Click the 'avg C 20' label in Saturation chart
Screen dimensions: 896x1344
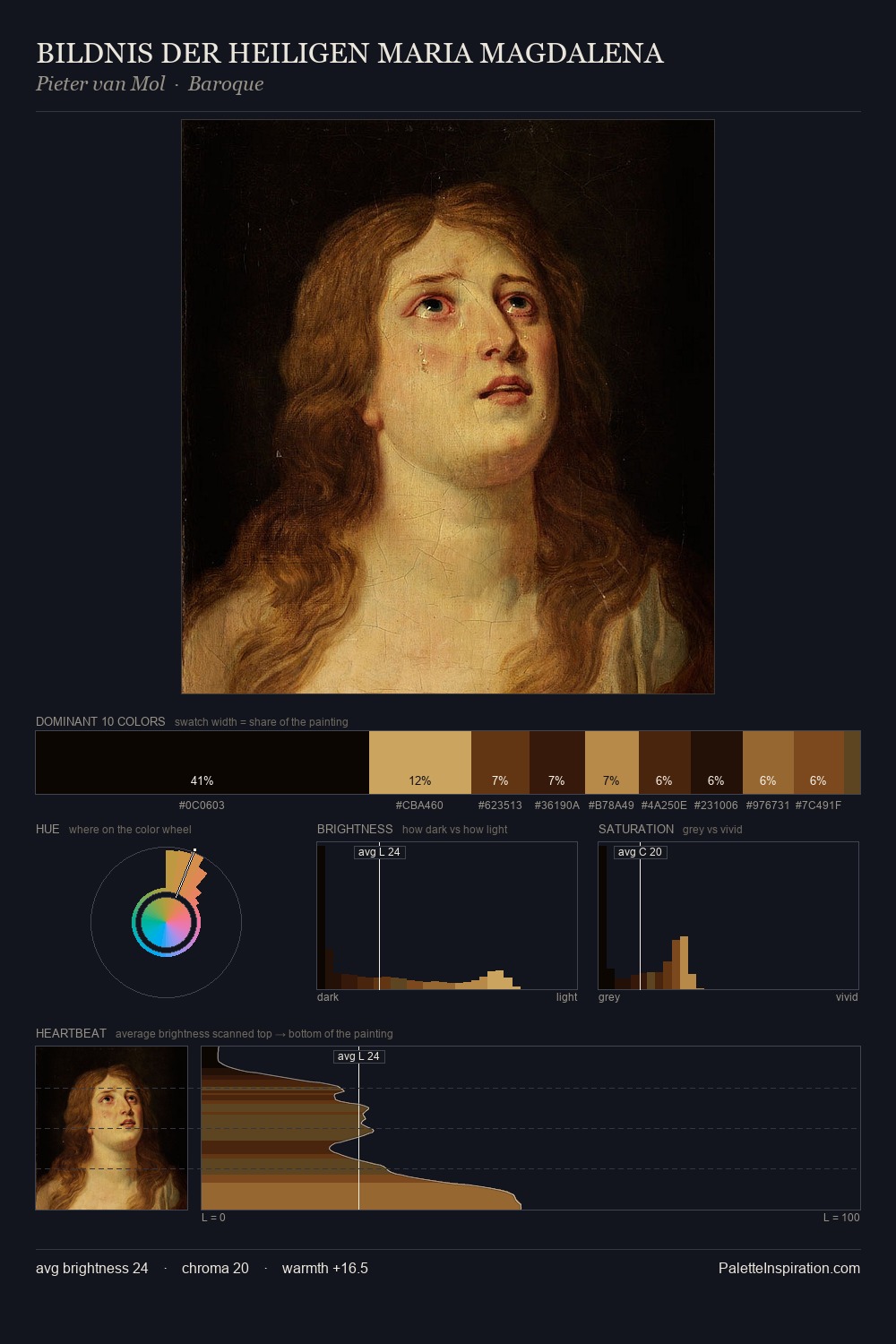click(640, 852)
